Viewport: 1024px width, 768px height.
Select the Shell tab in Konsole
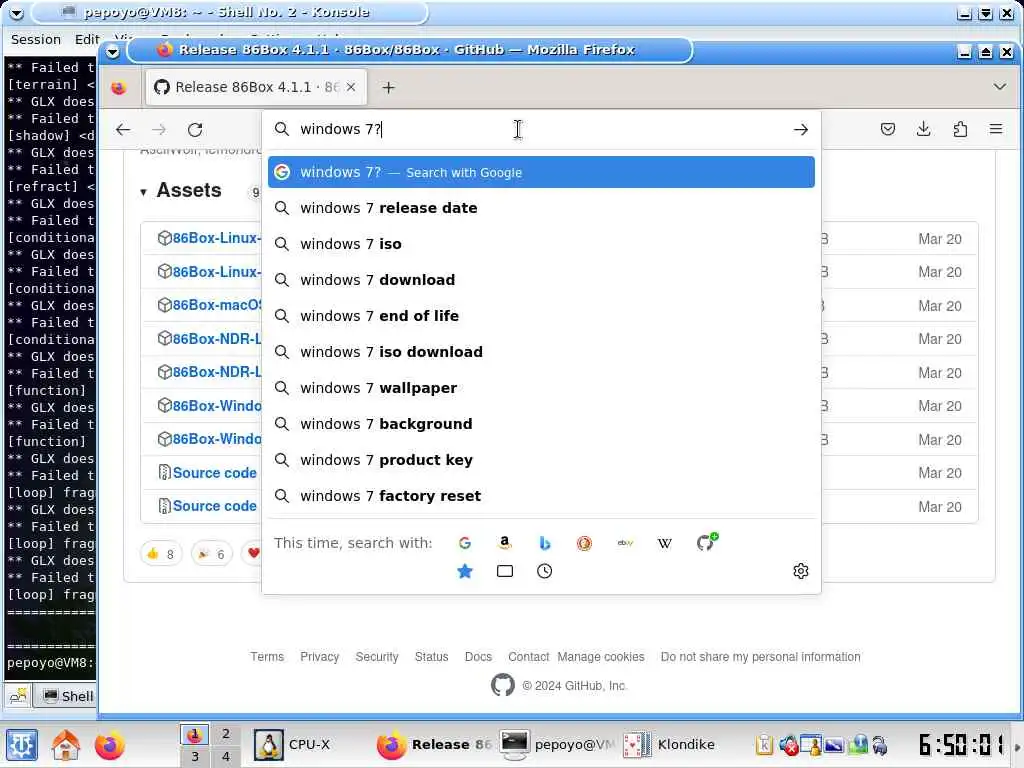[68, 696]
